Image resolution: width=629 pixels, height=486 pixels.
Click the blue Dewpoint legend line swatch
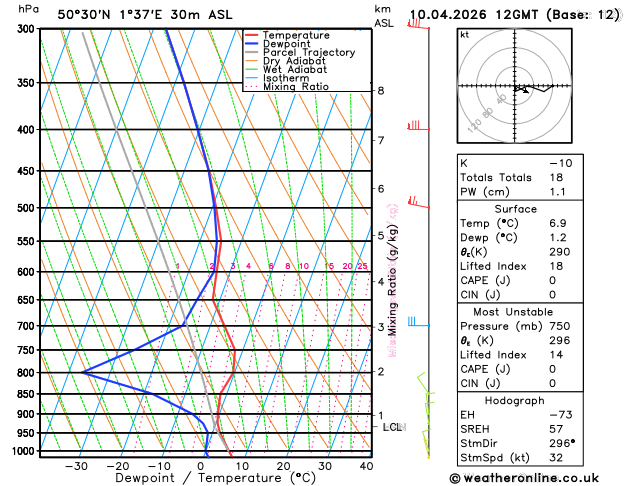tap(252, 44)
